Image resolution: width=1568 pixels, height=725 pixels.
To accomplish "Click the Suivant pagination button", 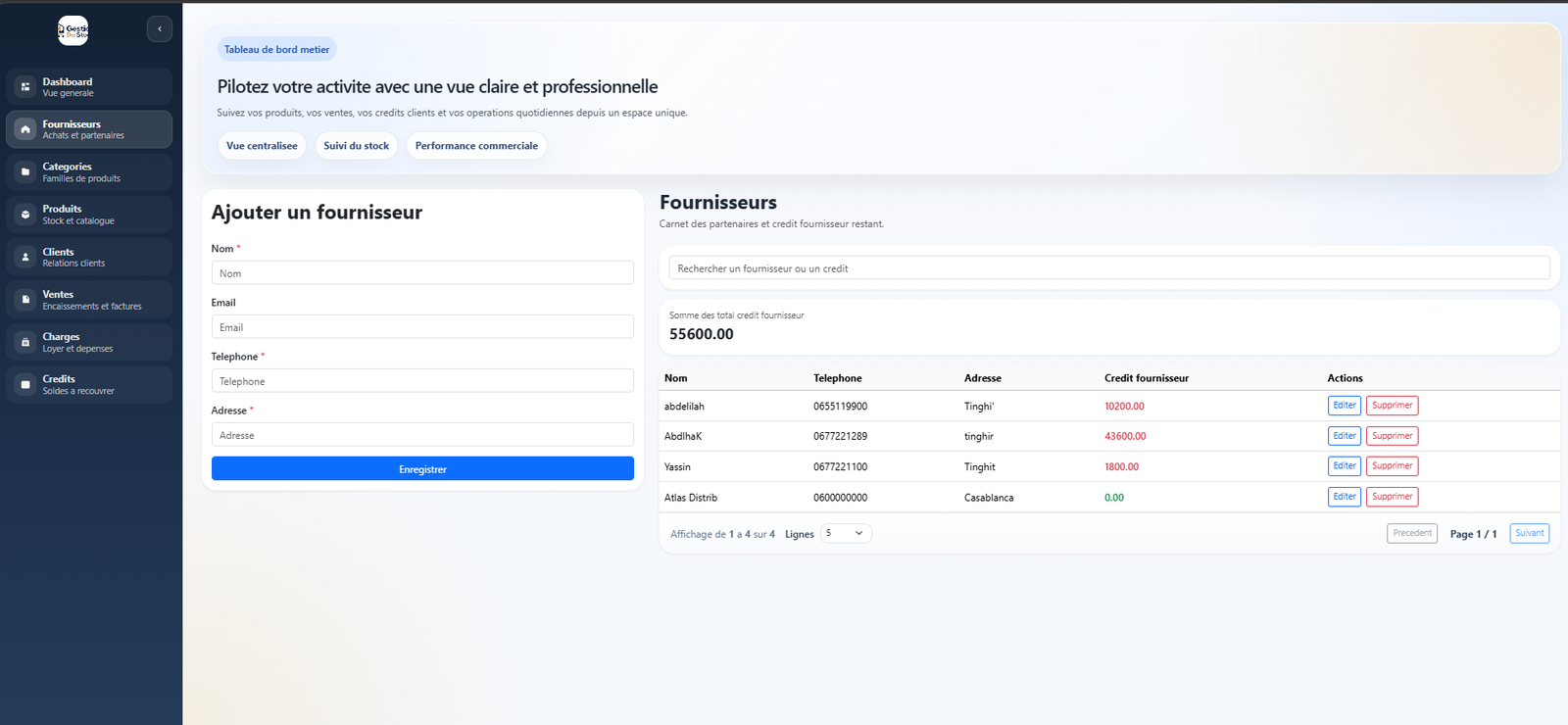I will [1530, 533].
